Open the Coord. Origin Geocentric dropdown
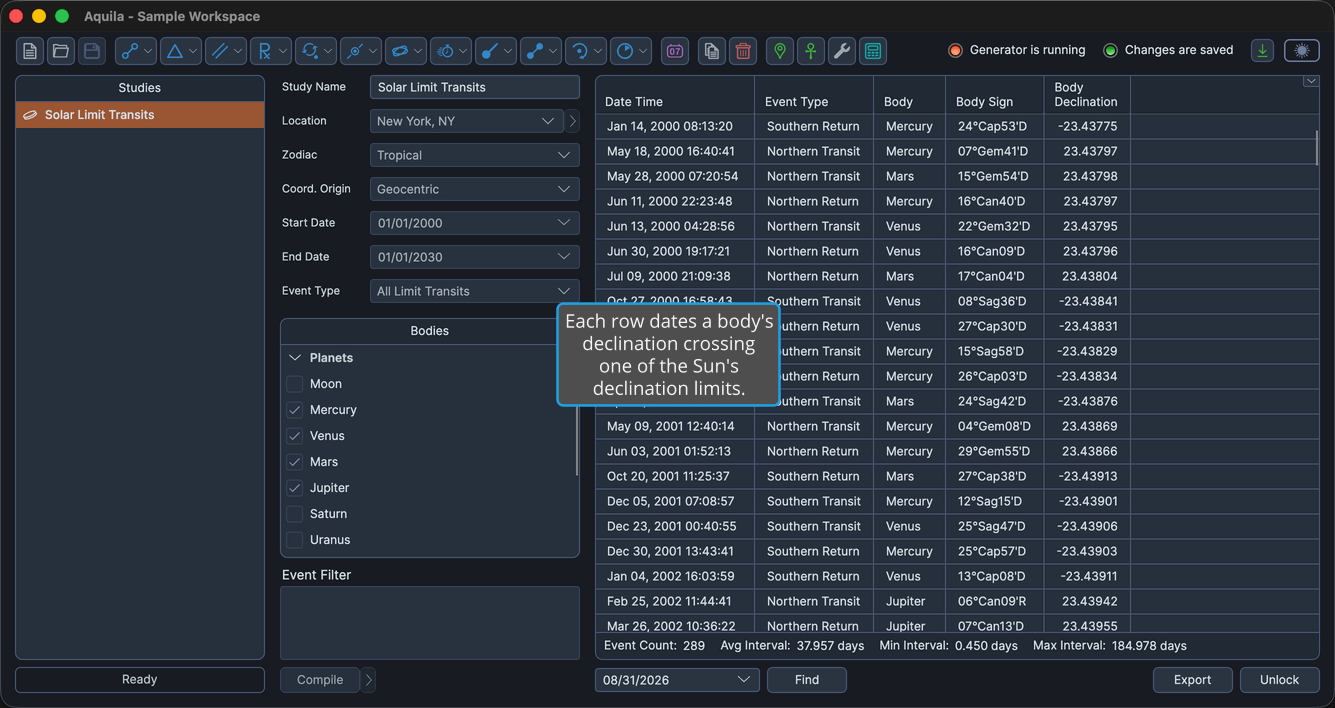Viewport: 1335px width, 708px height. pos(475,189)
